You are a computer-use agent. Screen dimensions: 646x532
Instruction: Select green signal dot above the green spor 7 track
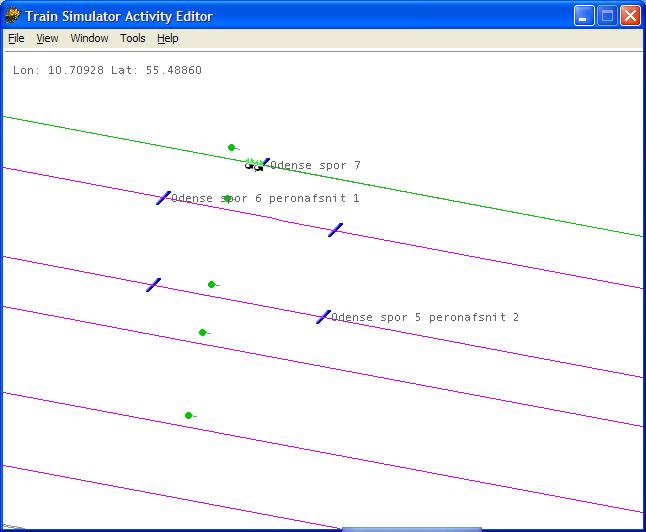point(232,147)
